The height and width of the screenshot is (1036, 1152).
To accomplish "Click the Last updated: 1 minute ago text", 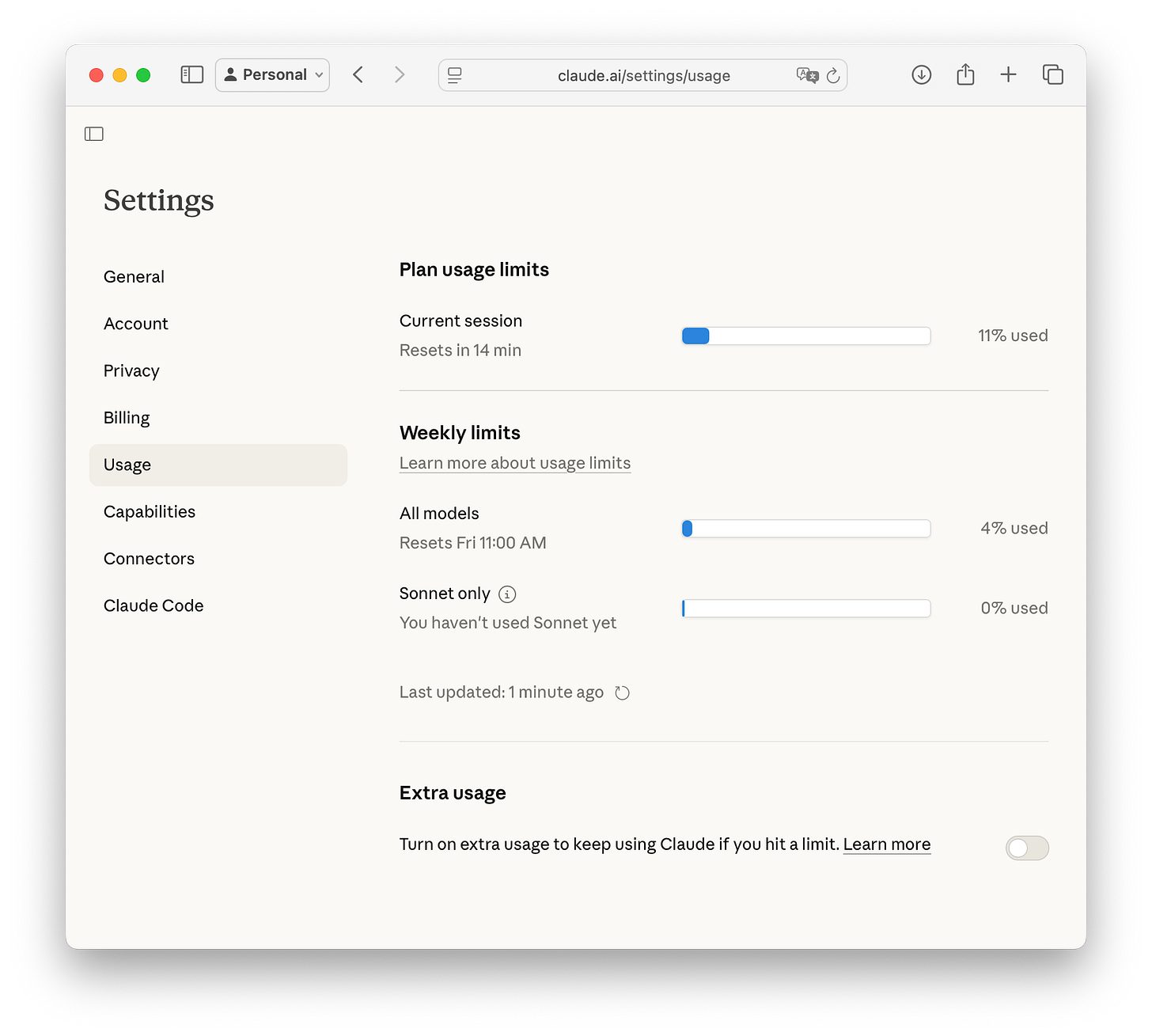I will pyautogui.click(x=502, y=693).
